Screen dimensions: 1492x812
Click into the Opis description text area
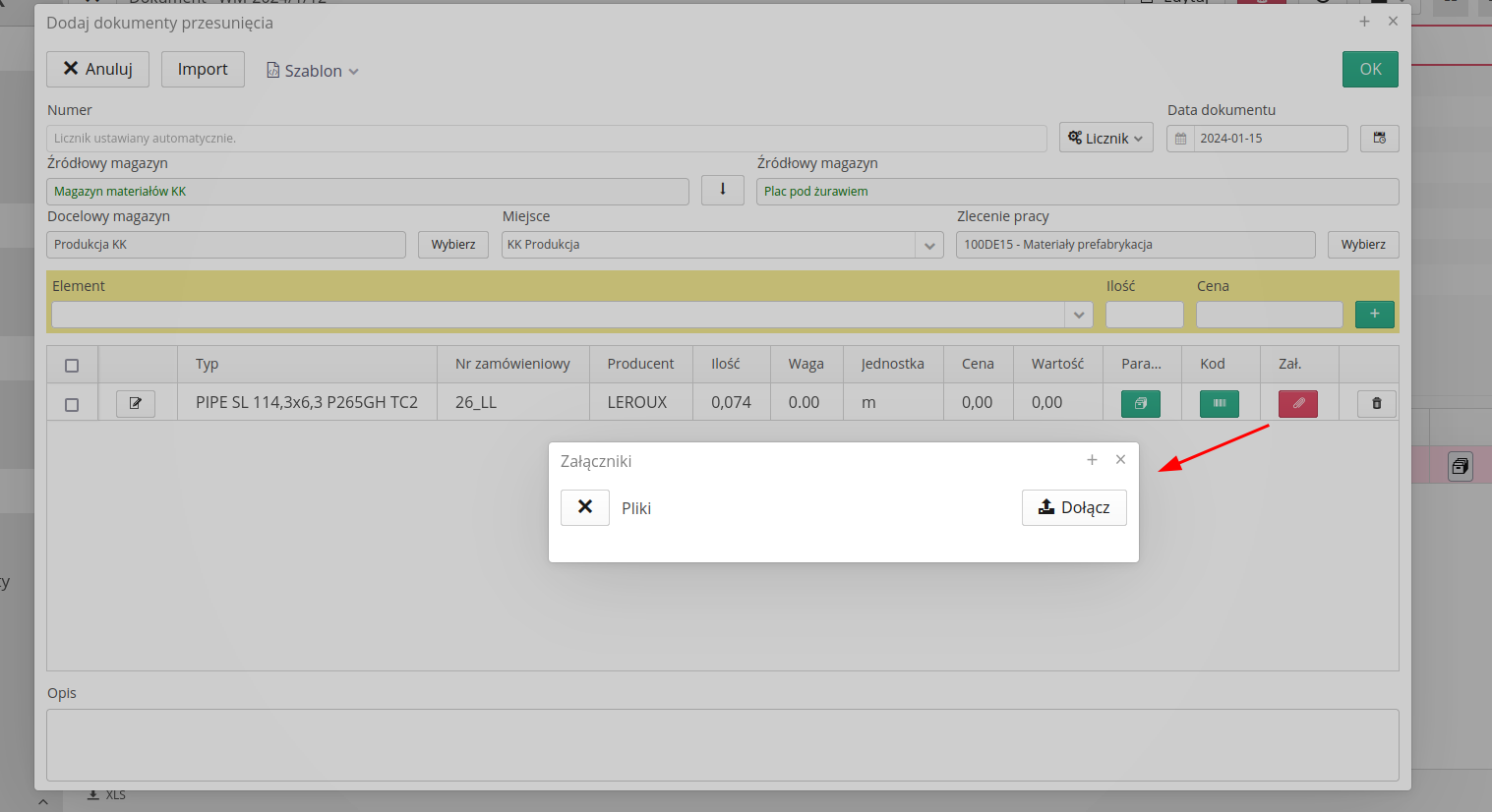tap(722, 745)
